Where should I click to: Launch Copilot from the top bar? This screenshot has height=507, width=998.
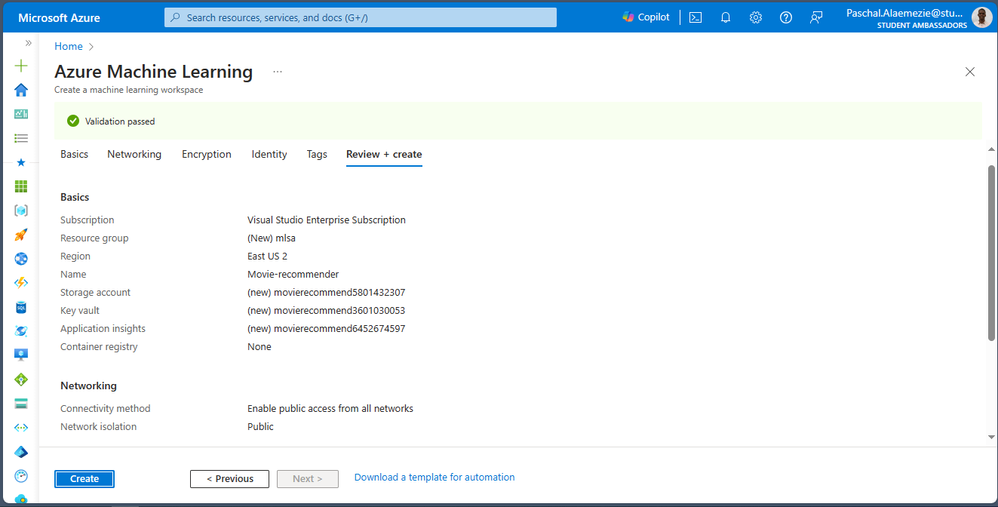point(646,17)
